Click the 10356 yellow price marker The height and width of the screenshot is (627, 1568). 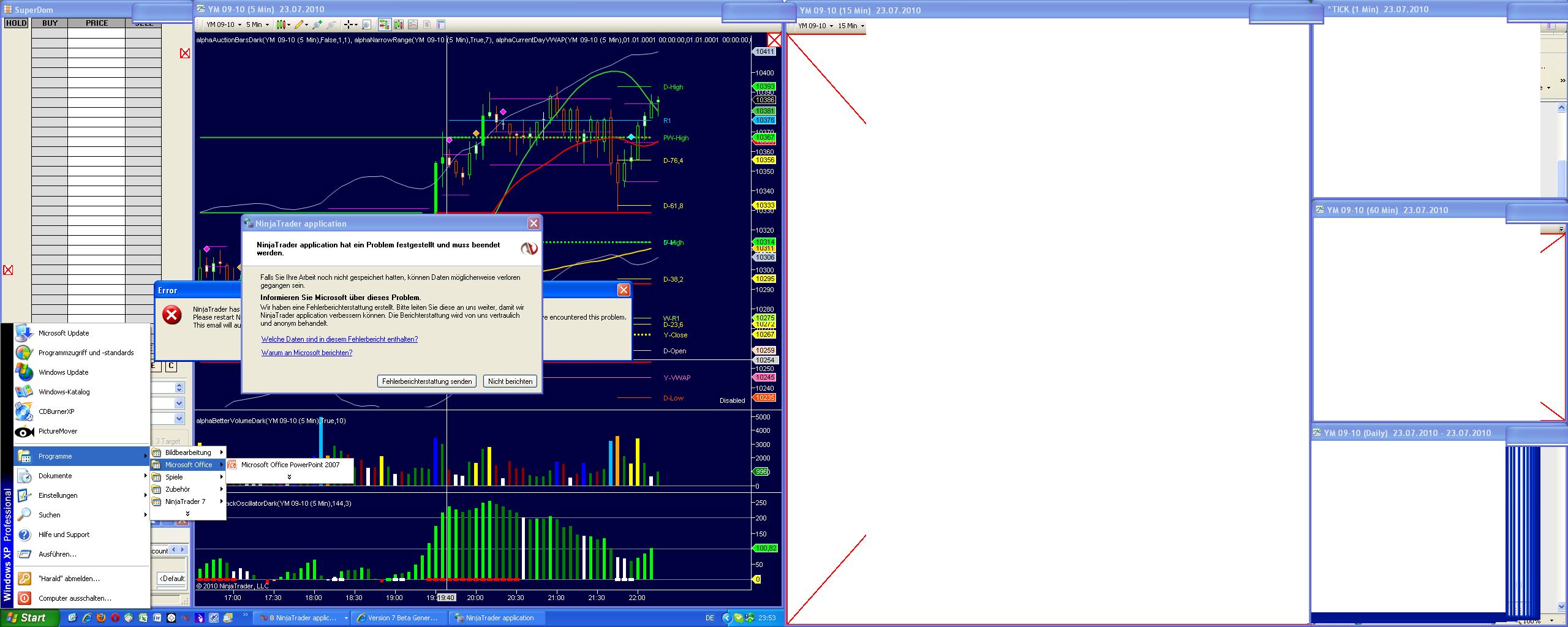click(x=765, y=160)
